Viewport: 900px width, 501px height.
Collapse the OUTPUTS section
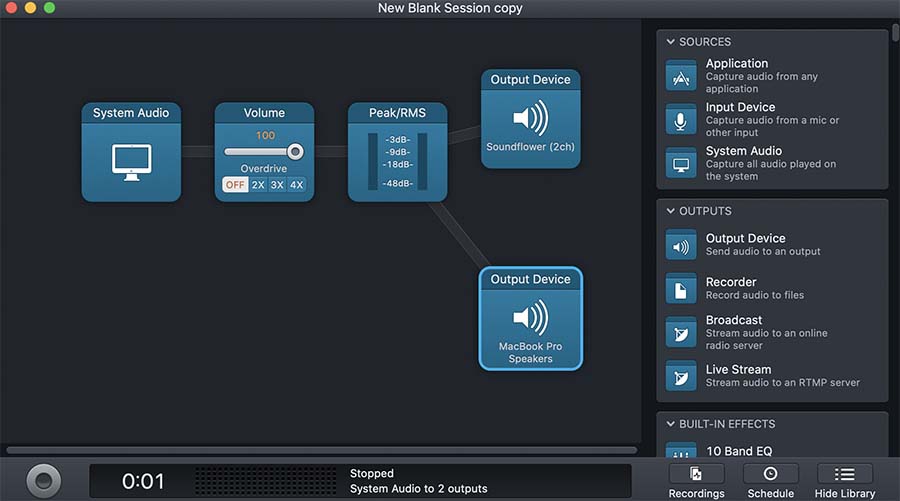(669, 211)
